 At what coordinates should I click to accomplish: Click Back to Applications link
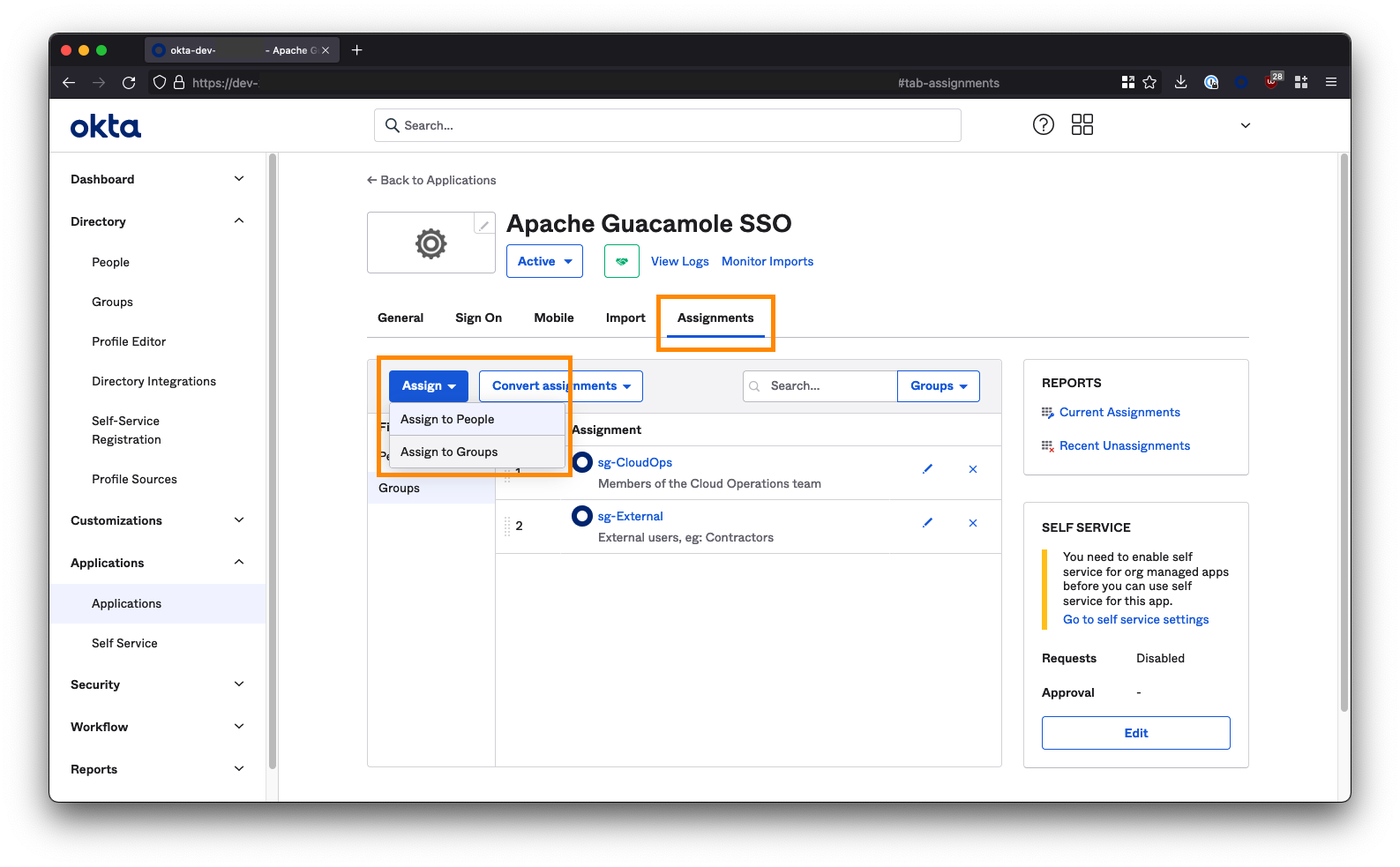(431, 180)
